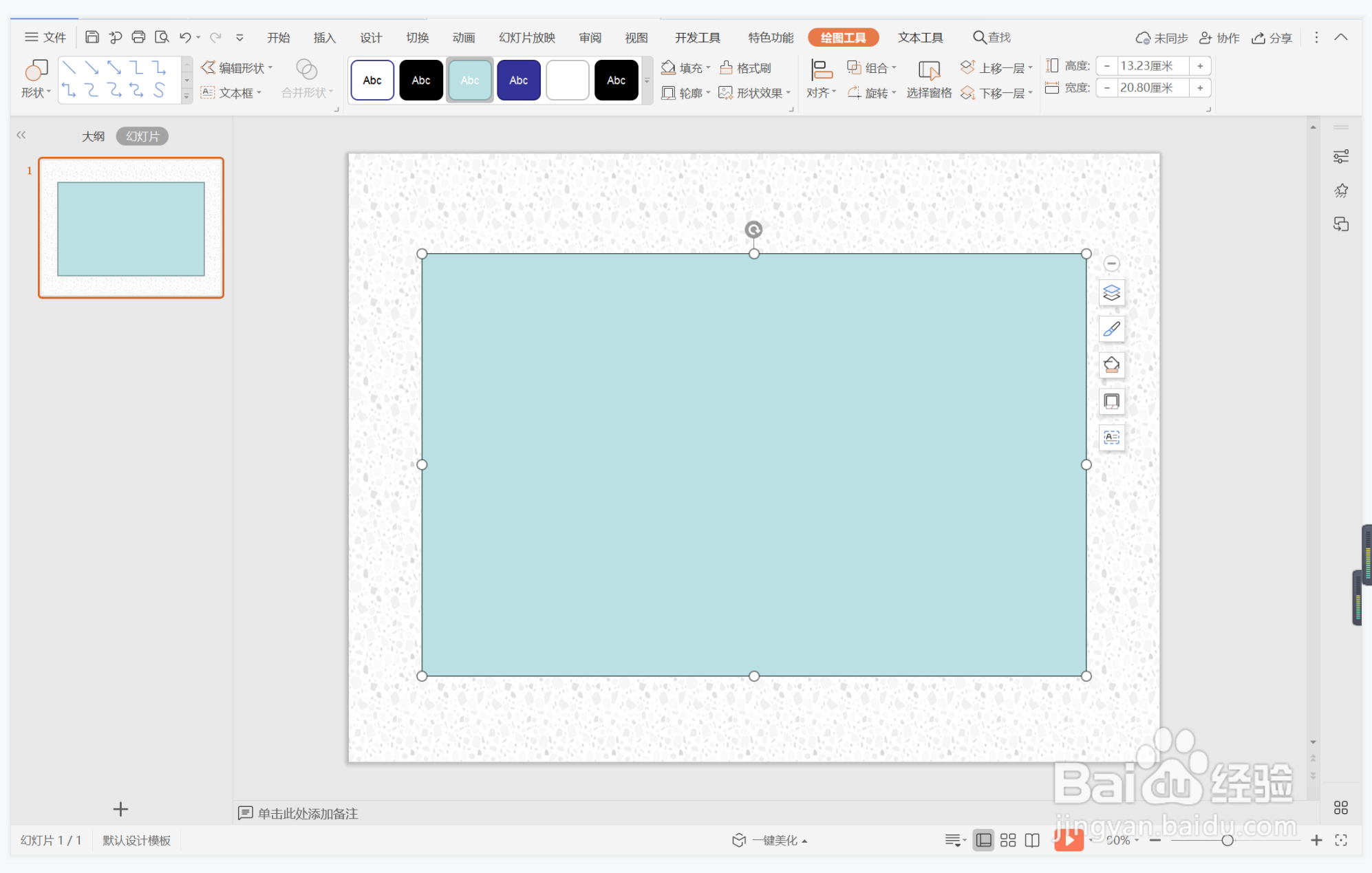
Task: Open the Insert (插入) ribbon tab
Action: coord(324,38)
